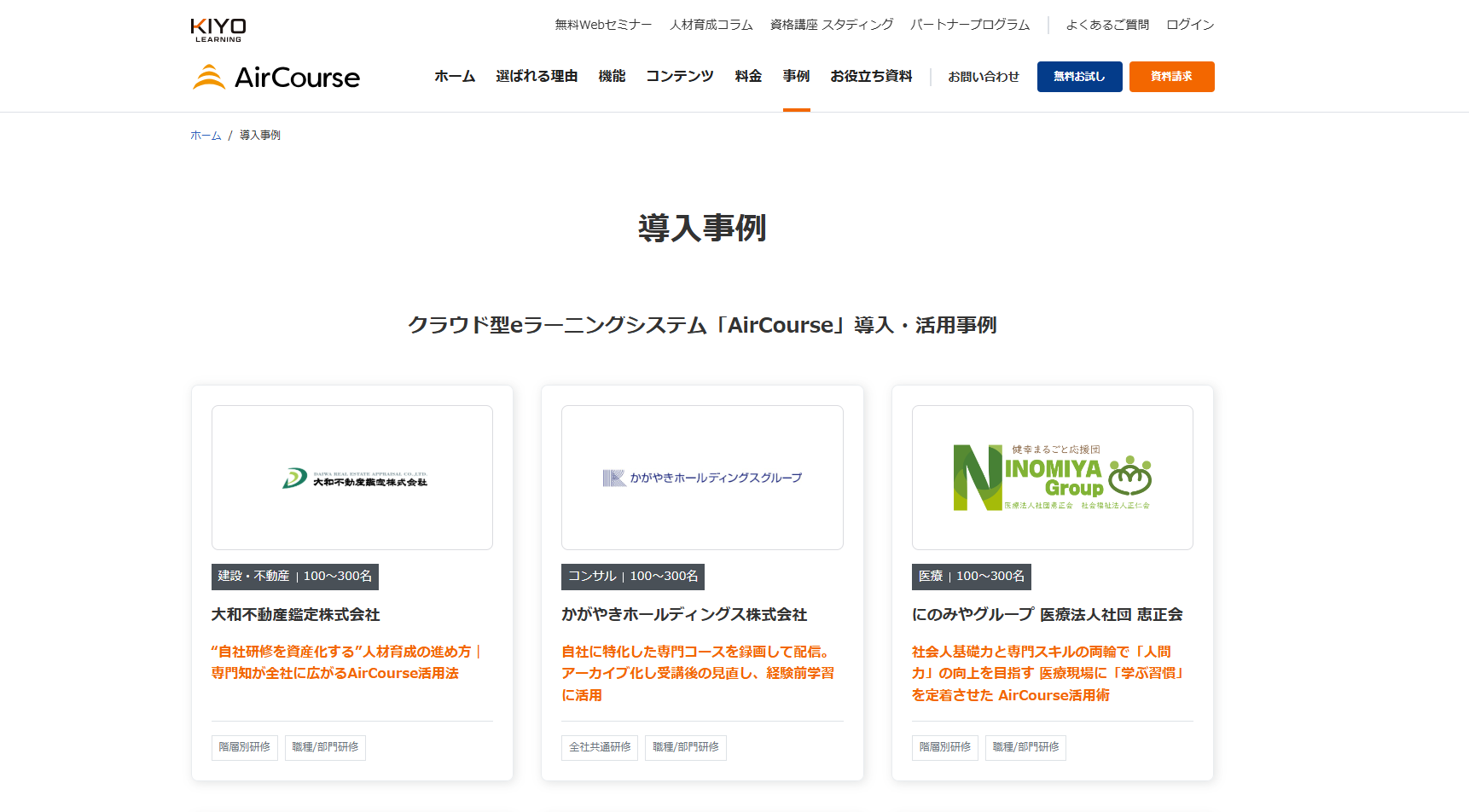Image resolution: width=1469 pixels, height=812 pixels.
Task: Open 無料Webセミナー link
Action: coord(603,25)
